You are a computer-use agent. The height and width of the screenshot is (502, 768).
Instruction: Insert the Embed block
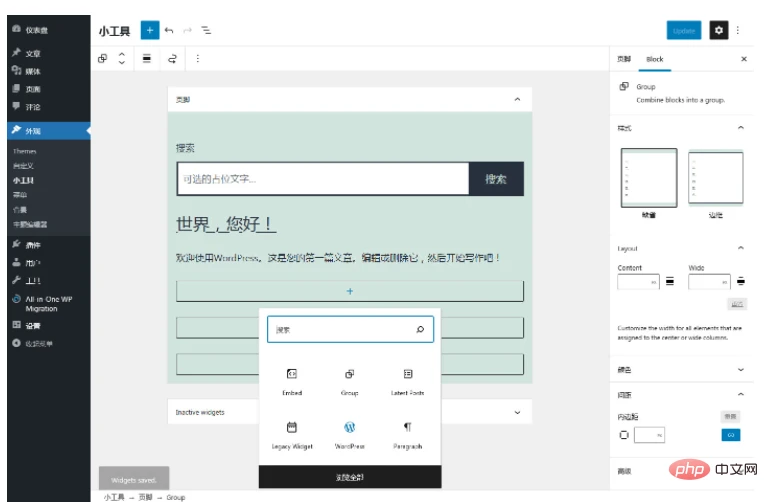(292, 382)
